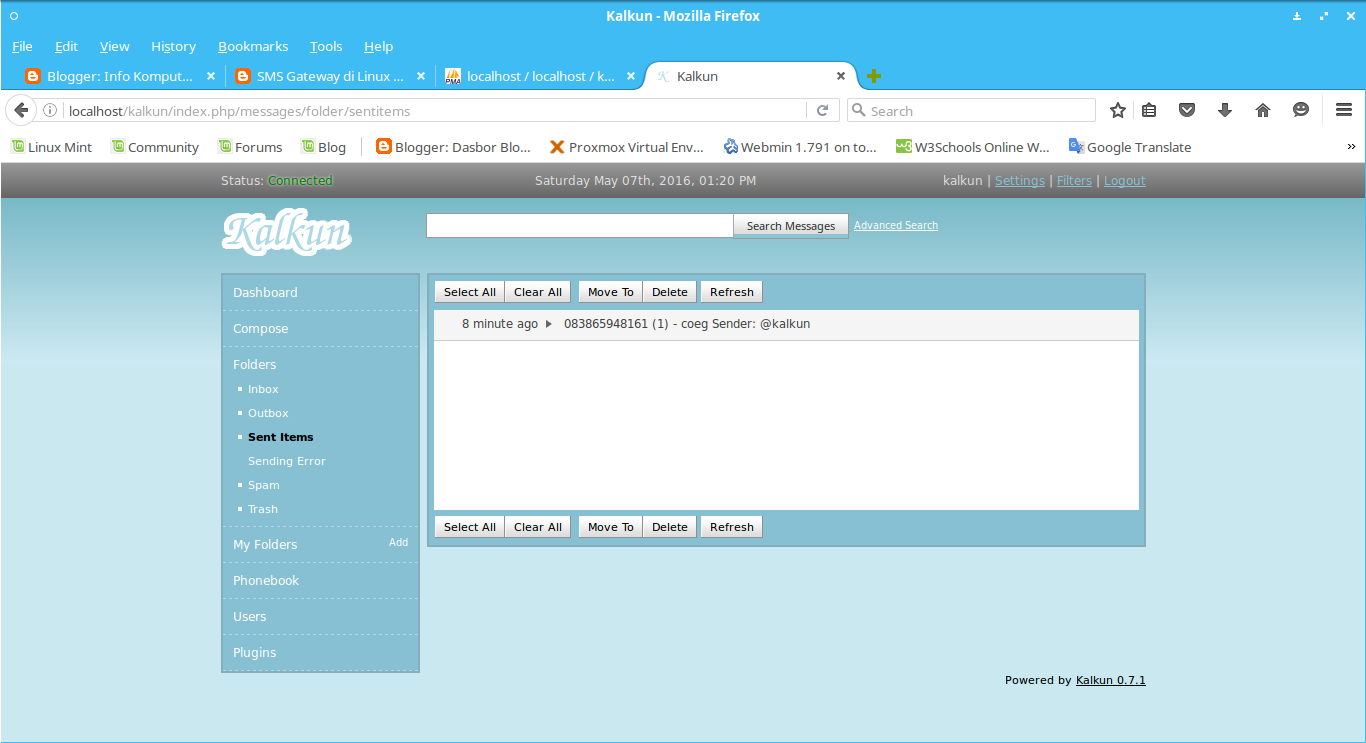This screenshot has width=1366, height=743.
Task: Open the Hello smiley chat icon
Action: [1301, 111]
